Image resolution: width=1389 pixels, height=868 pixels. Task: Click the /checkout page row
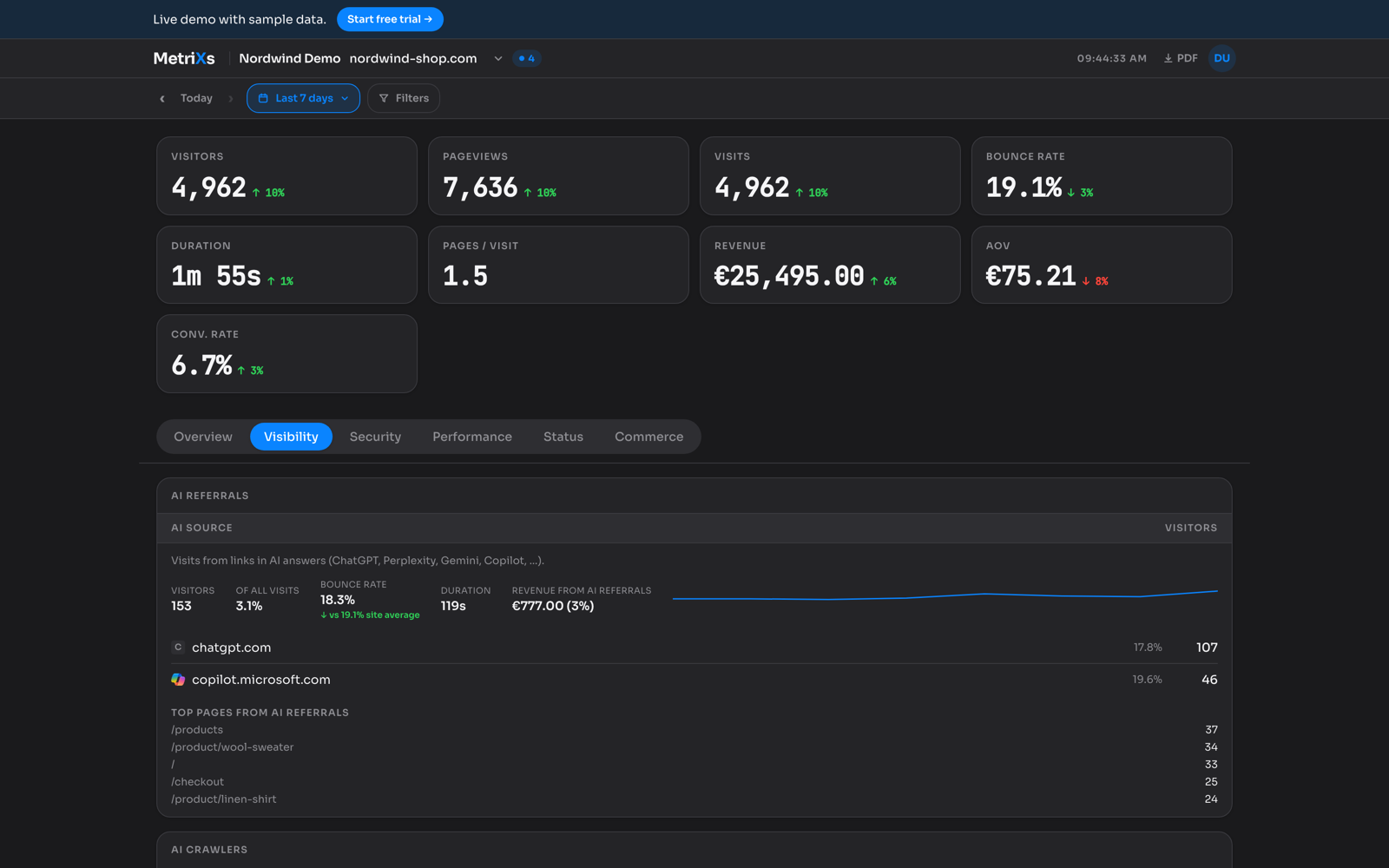coord(694,782)
